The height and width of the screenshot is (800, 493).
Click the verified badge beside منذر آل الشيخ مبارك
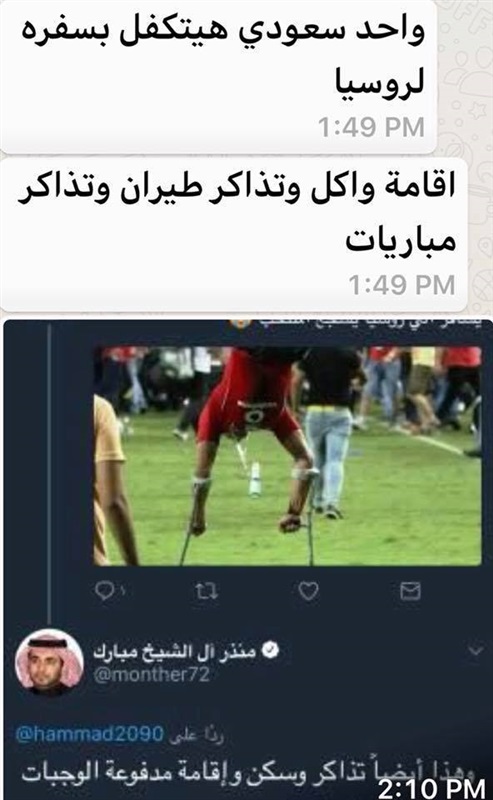point(270,649)
